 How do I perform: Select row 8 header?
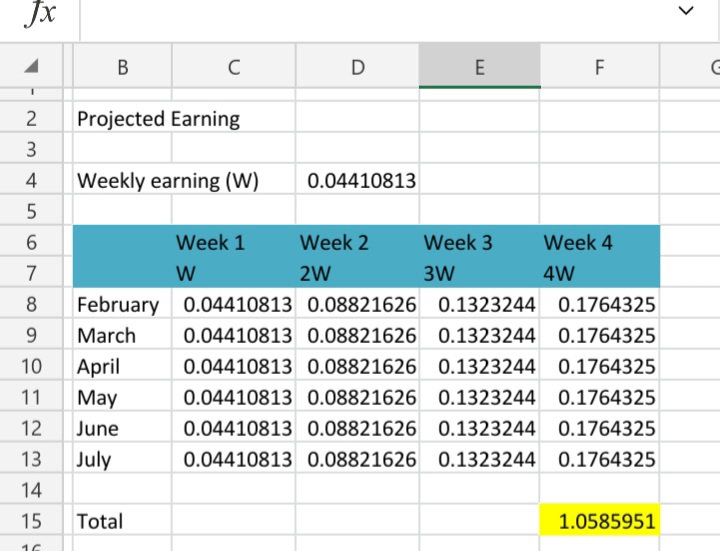tap(31, 304)
